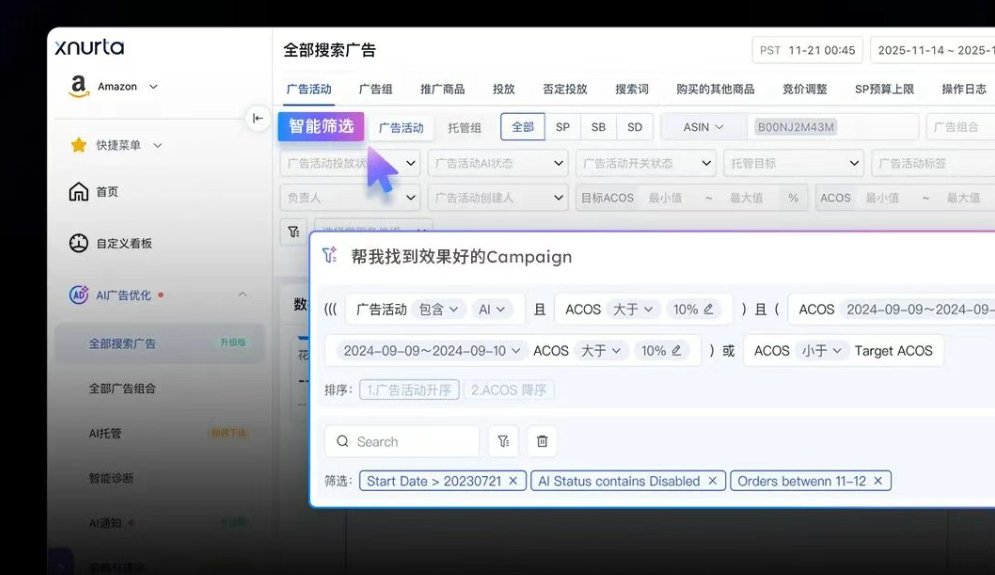Switch to the 广告组 tab
Image resolution: width=995 pixels, height=575 pixels.
(376, 89)
